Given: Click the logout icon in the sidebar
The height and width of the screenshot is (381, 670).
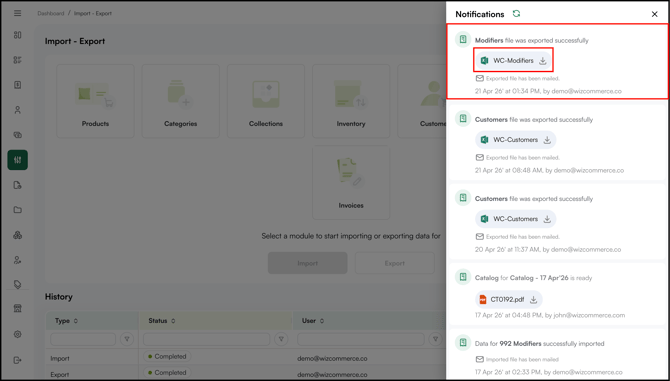Looking at the screenshot, I should [18, 360].
